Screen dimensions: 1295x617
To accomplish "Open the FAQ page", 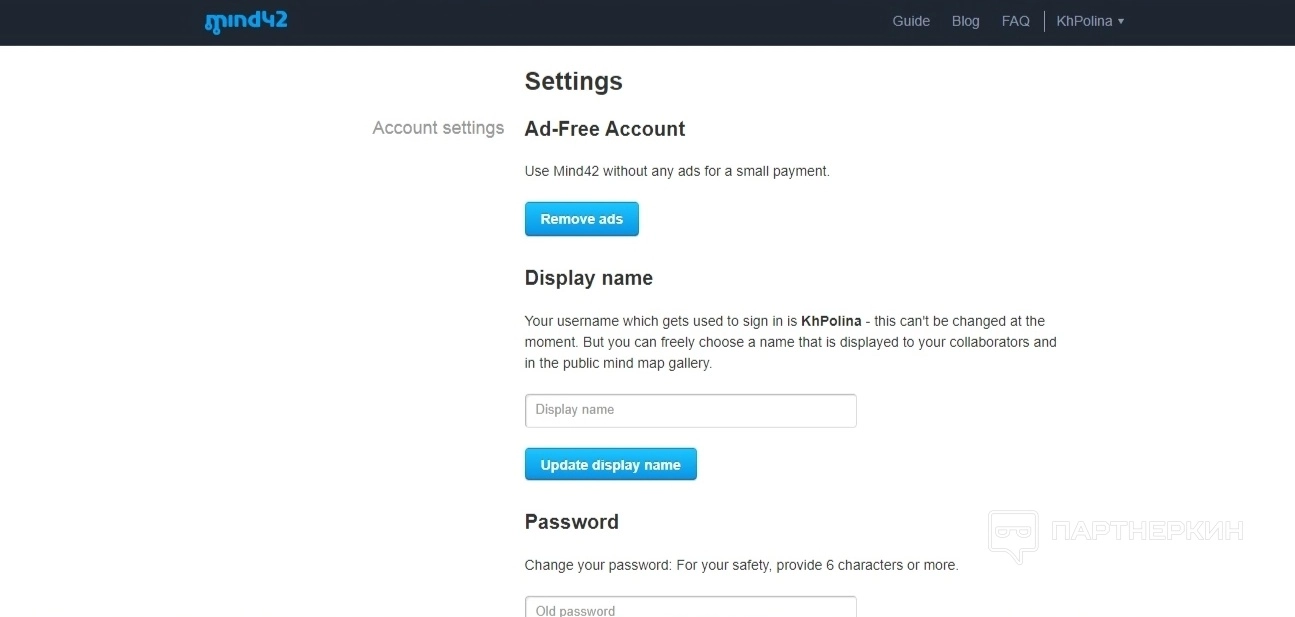I will pyautogui.click(x=1015, y=21).
